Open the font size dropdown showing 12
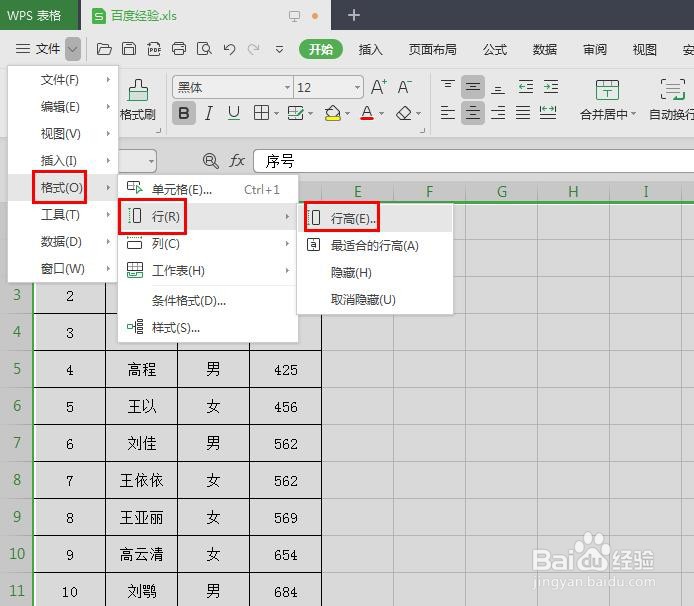This screenshot has width=694, height=606. [x=357, y=87]
